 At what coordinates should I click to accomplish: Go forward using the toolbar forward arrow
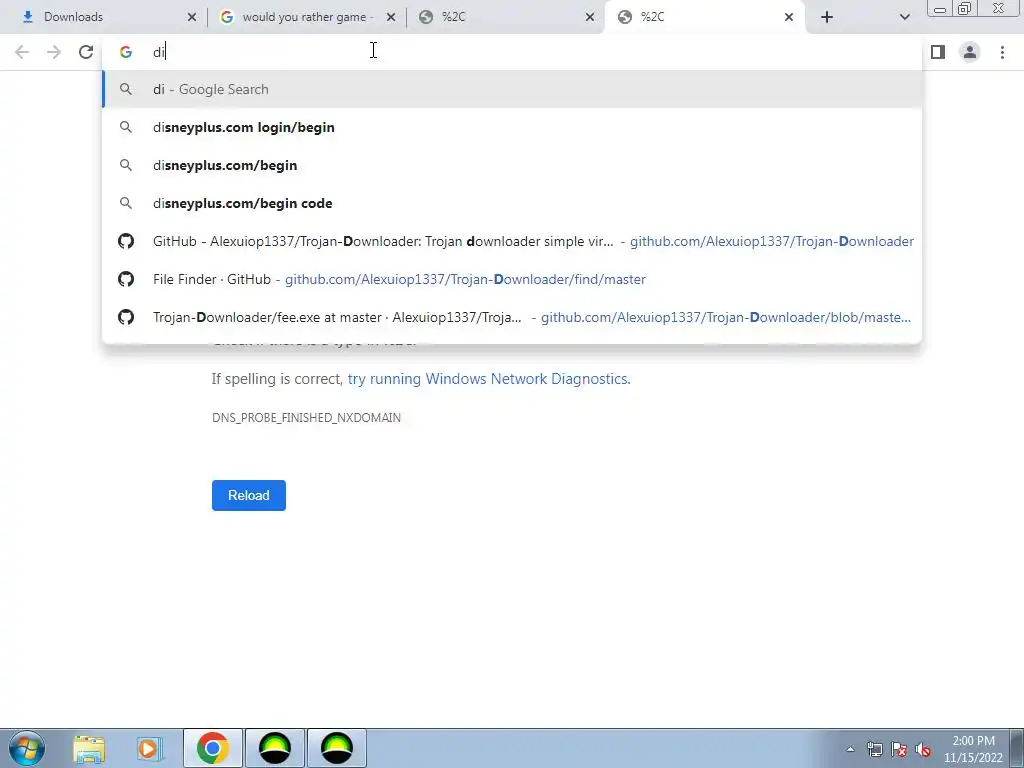click(54, 52)
